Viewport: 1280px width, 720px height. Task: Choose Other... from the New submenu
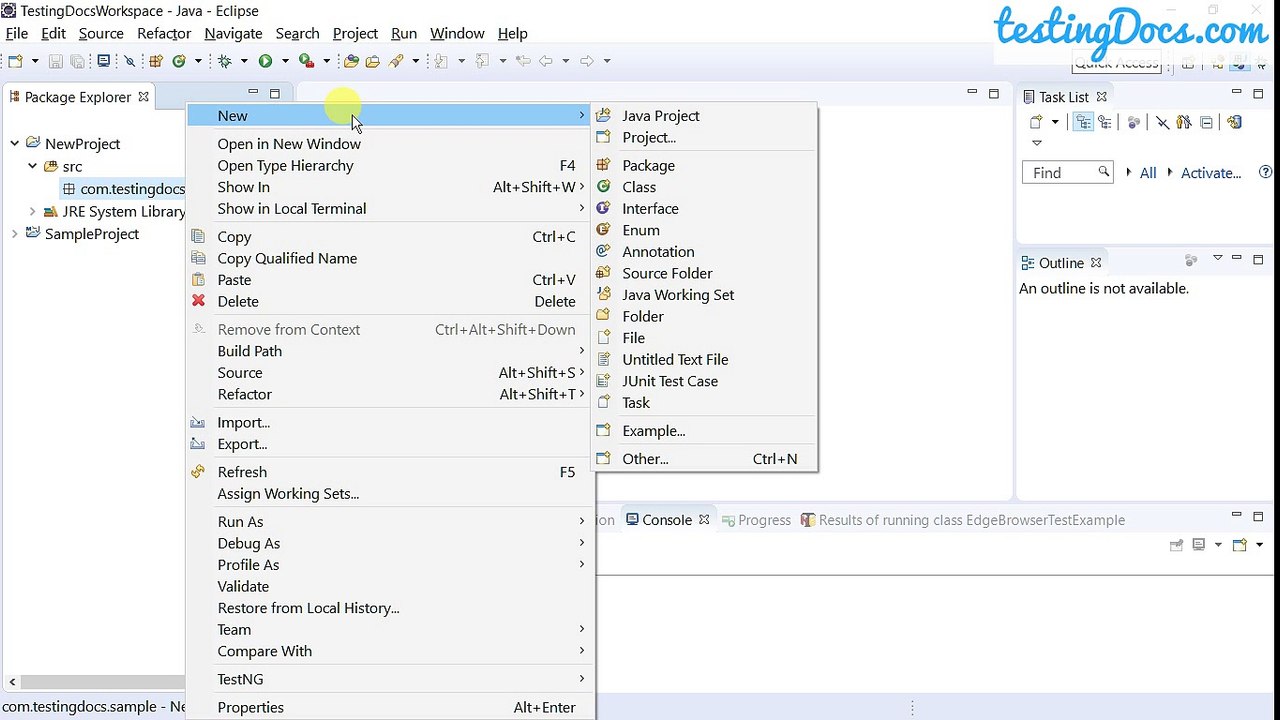704,459
